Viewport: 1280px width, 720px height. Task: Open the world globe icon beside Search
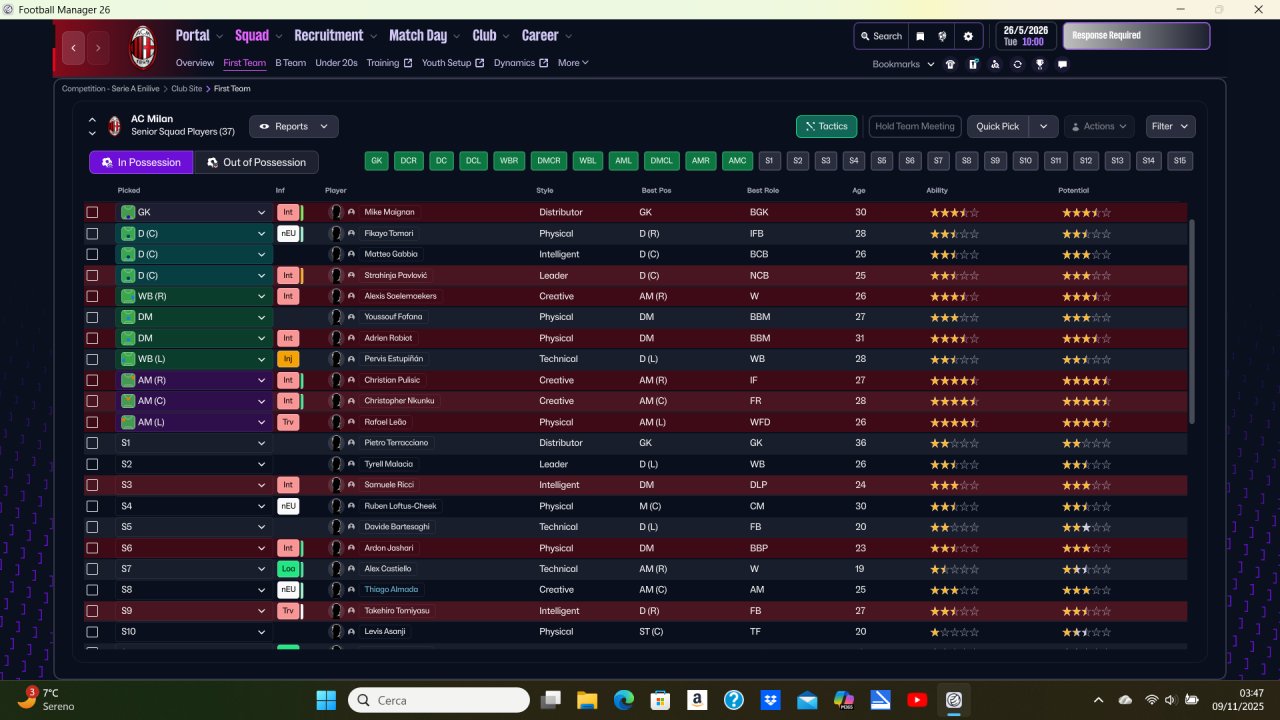pos(942,36)
